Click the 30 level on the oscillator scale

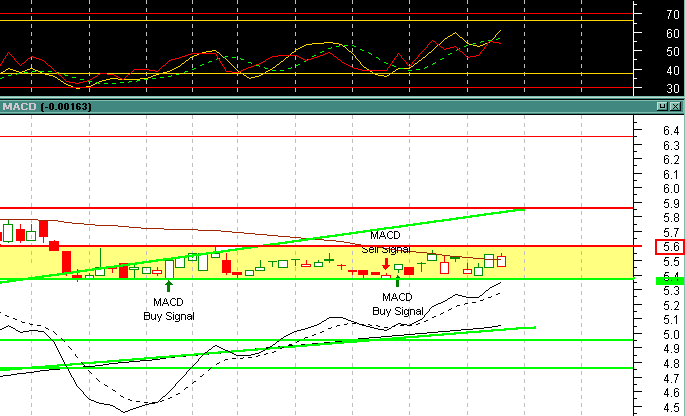(x=672, y=89)
